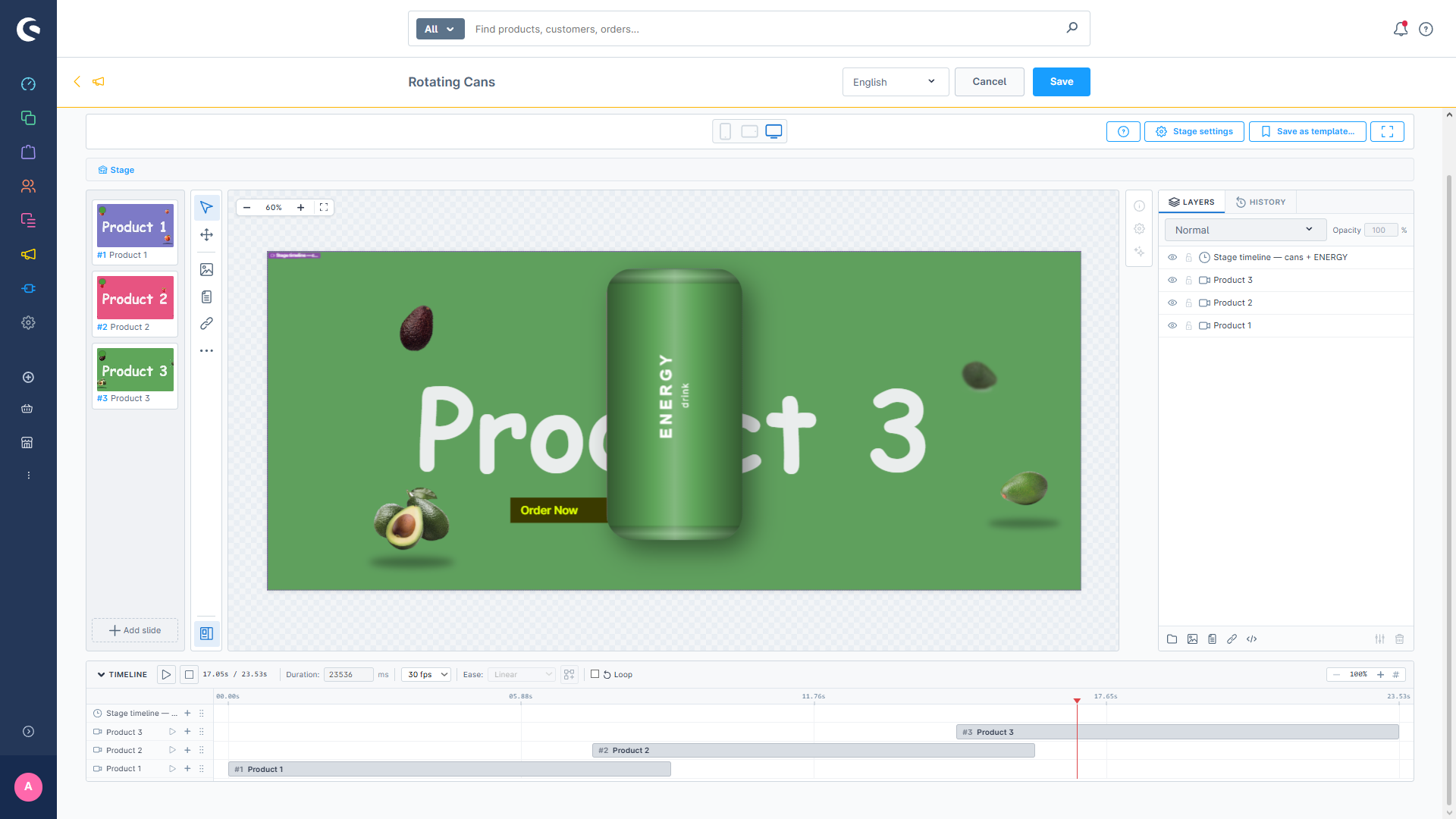The height and width of the screenshot is (819, 1456).
Task: Click the Stage breadcrumb
Action: [116, 170]
